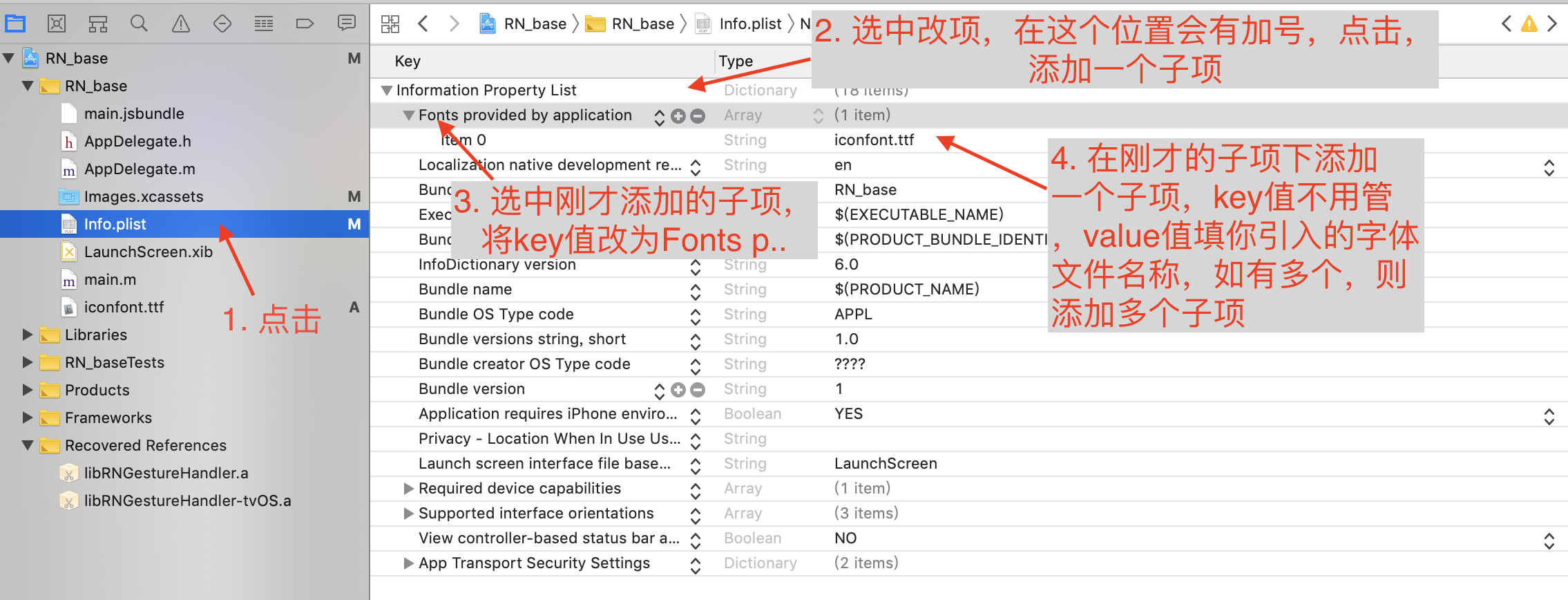Collapse the Recovered References folder
This screenshot has width=1568, height=600.
28,445
